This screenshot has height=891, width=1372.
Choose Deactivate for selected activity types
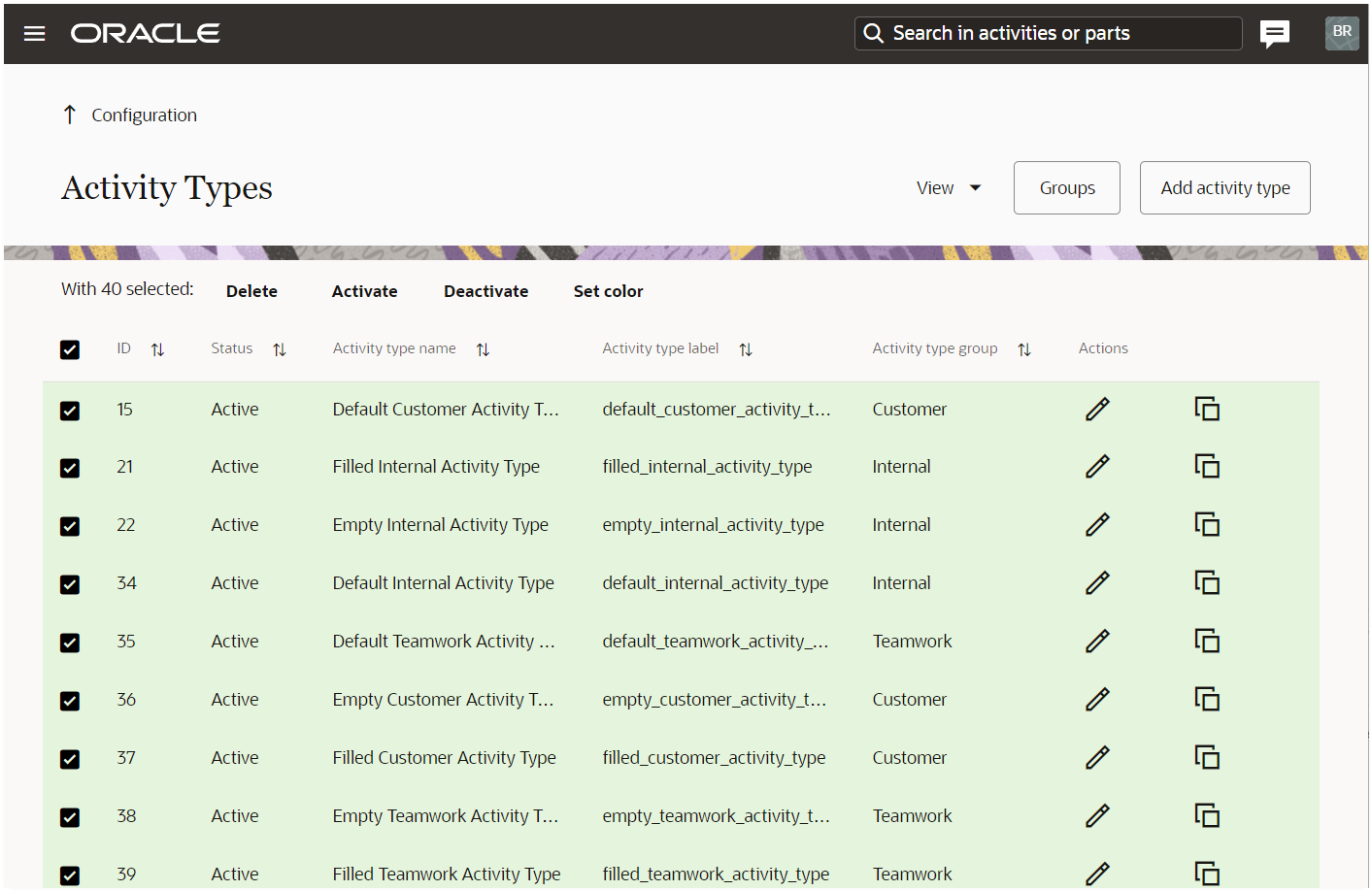pyautogui.click(x=485, y=291)
